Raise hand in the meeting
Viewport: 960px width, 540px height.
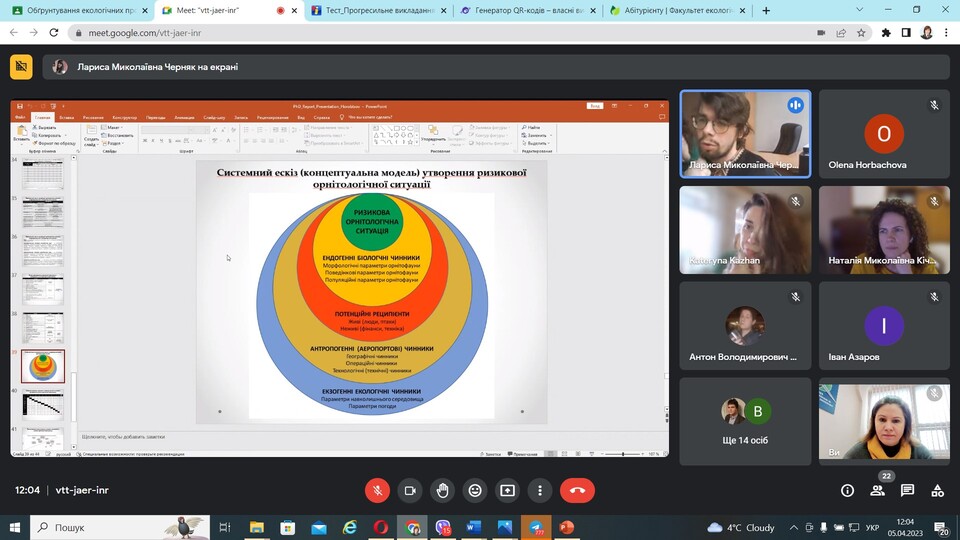(442, 490)
